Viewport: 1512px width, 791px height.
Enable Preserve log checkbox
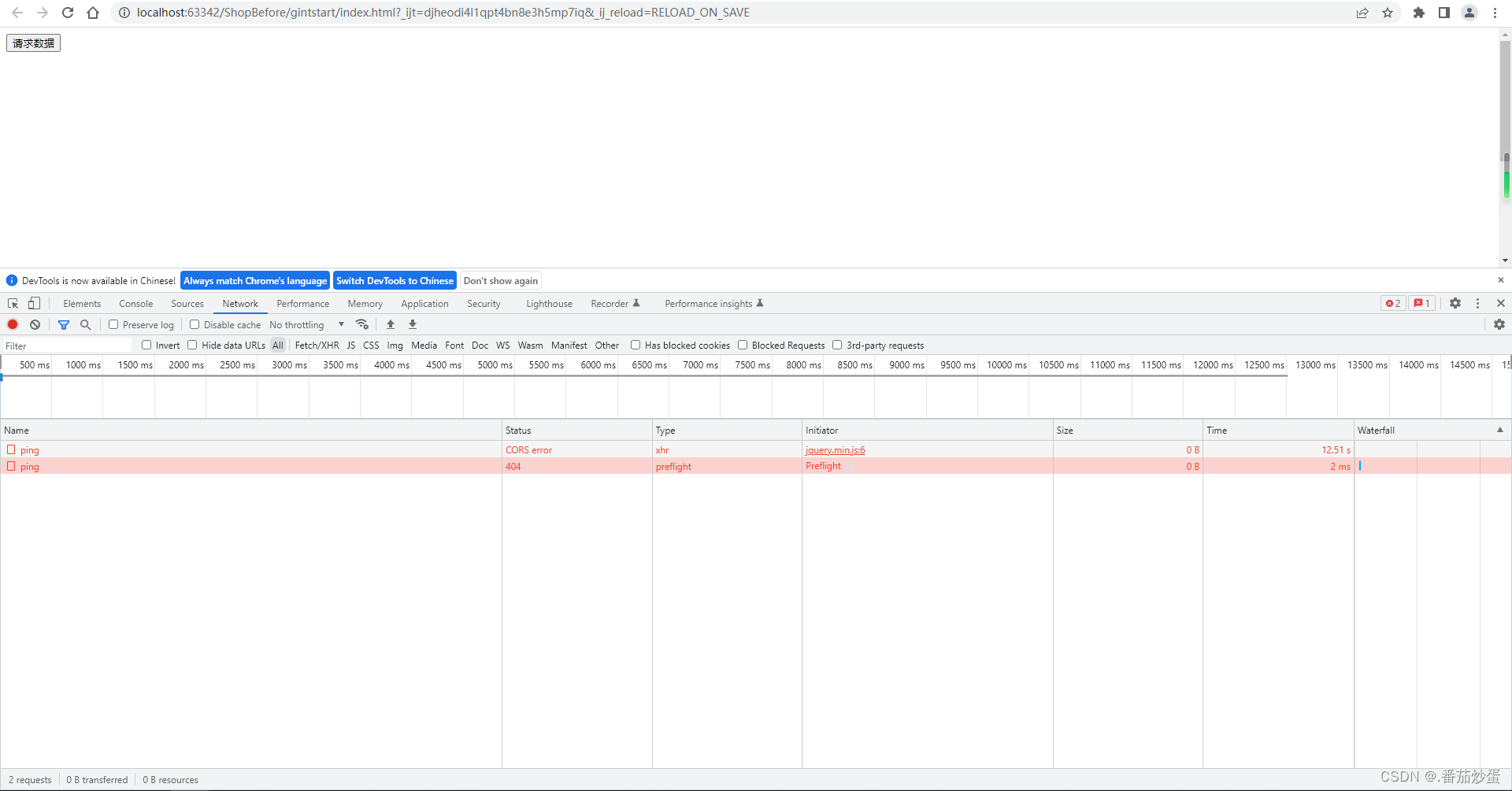pos(113,324)
